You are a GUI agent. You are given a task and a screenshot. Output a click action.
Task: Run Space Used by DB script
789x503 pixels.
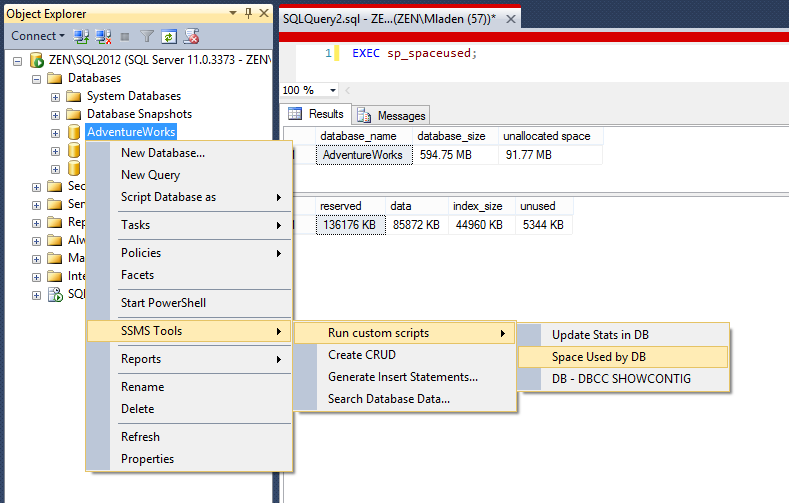pos(623,357)
